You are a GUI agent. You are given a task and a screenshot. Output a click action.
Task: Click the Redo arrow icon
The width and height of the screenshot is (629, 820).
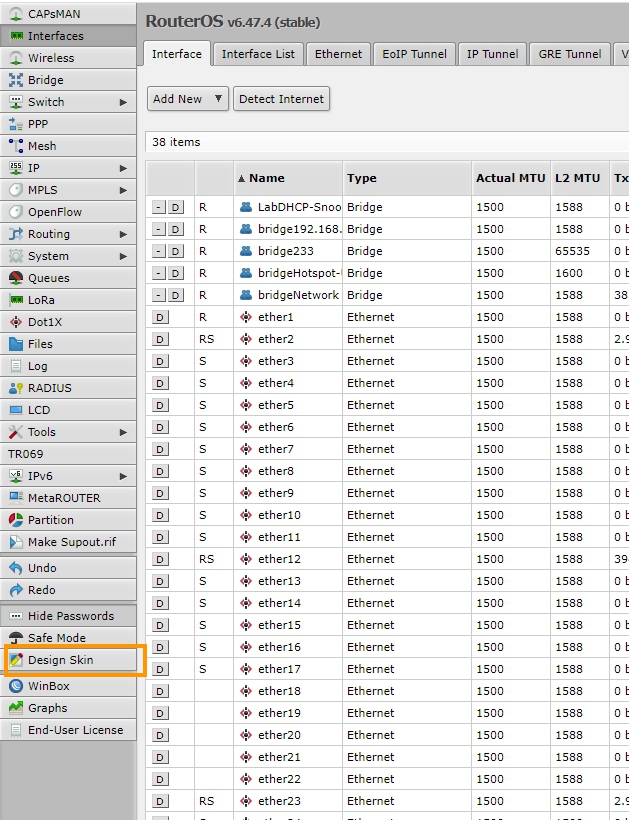(x=16, y=589)
